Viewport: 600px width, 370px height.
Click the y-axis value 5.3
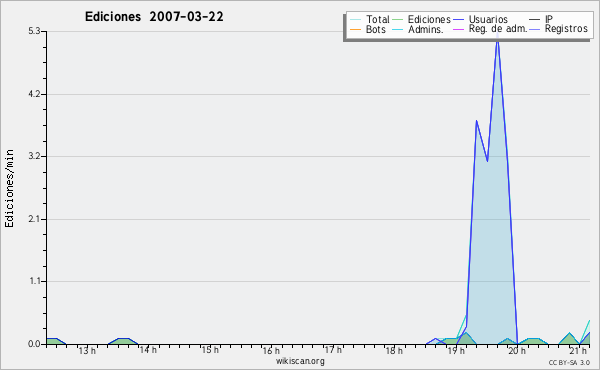pos(34,31)
